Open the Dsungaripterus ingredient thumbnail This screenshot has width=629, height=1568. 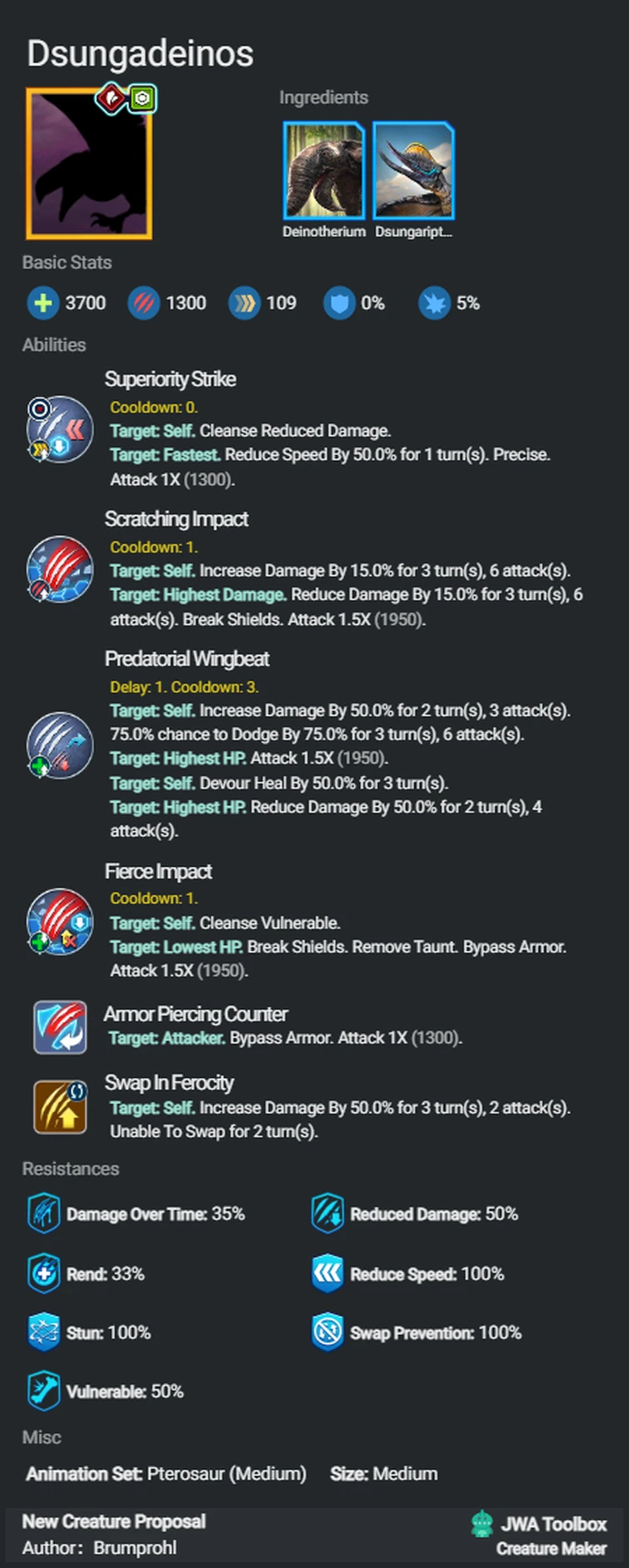(x=413, y=170)
